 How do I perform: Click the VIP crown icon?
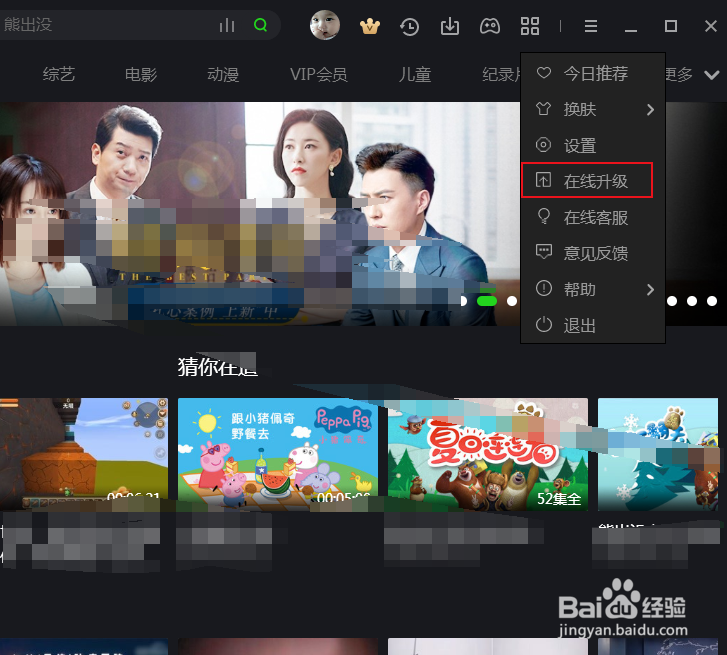(370, 26)
